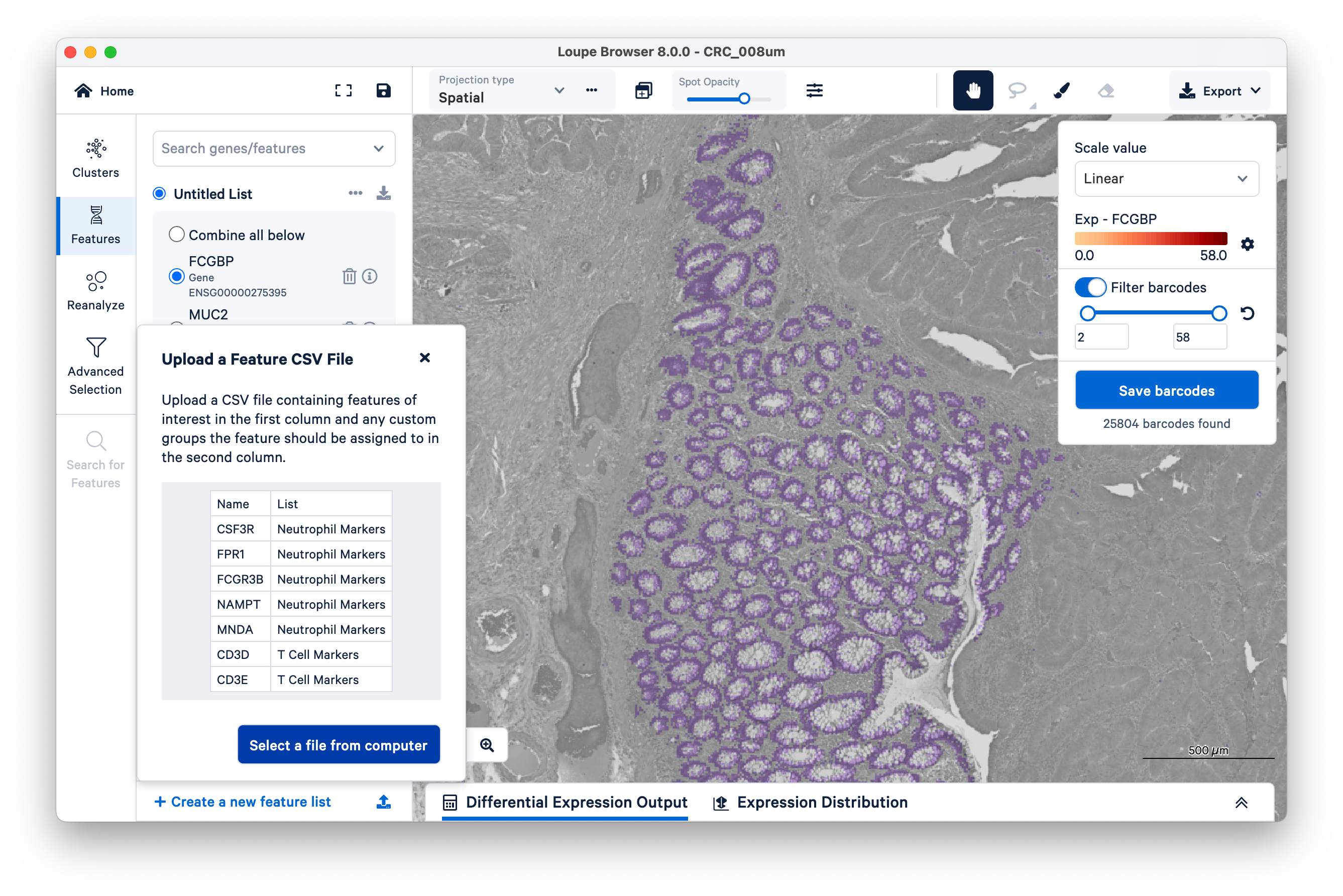Open the Clusters sidebar panel
This screenshot has width=1343, height=896.
[95, 159]
